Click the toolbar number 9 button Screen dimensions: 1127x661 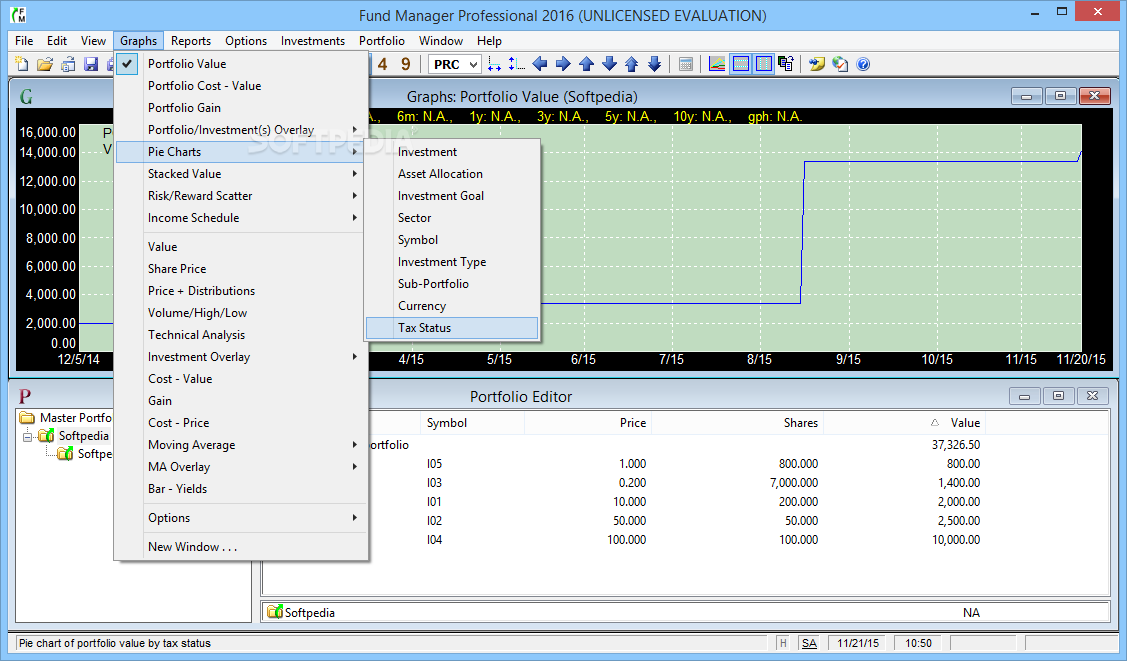(405, 64)
